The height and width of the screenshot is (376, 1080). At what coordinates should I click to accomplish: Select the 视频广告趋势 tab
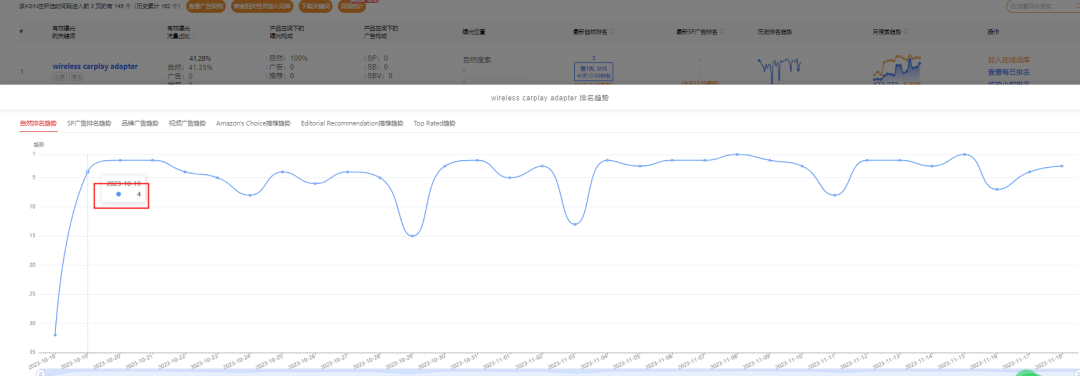[187, 123]
